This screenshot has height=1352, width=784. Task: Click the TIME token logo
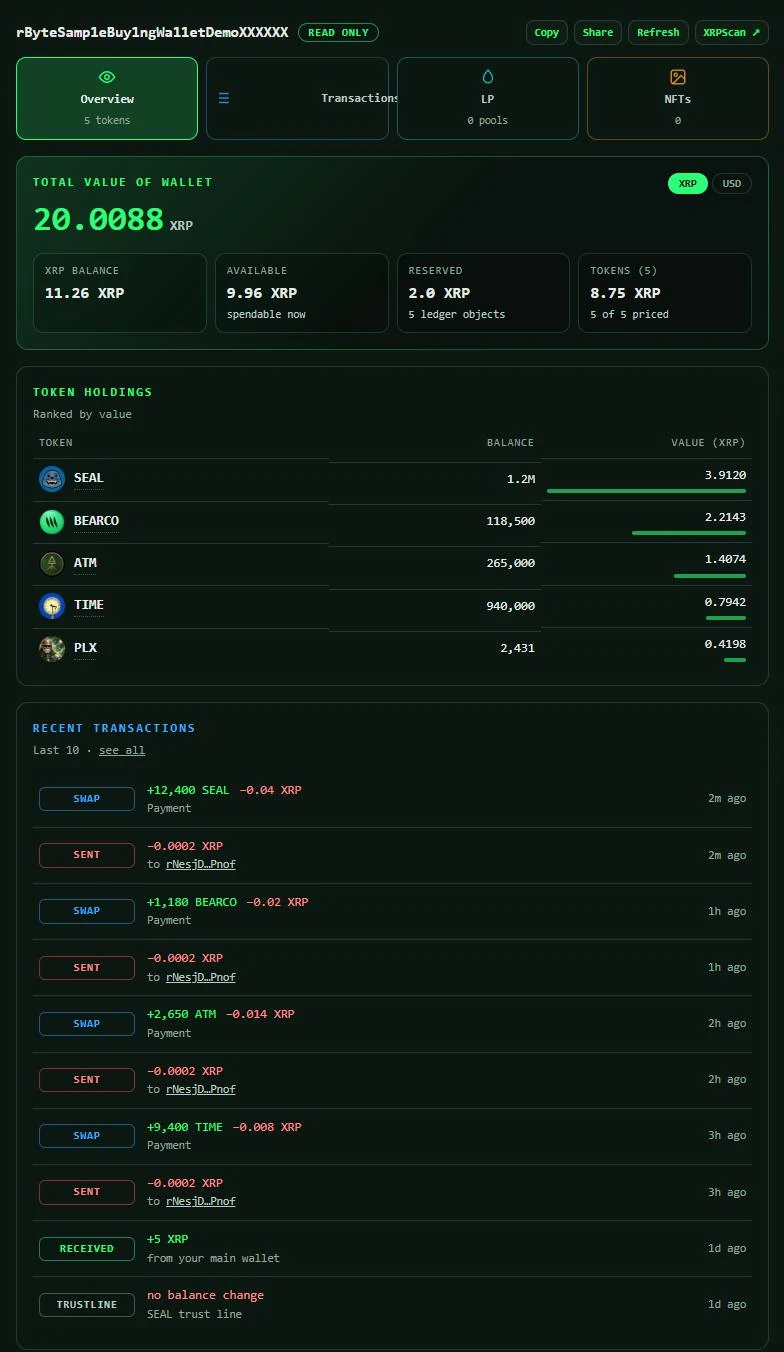pyautogui.click(x=52, y=606)
